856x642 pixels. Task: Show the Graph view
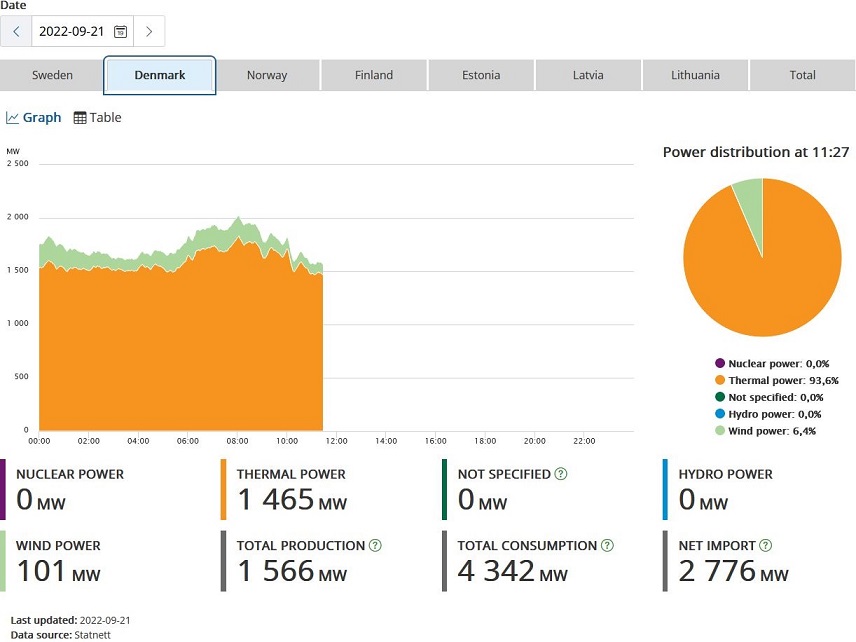coord(33,117)
